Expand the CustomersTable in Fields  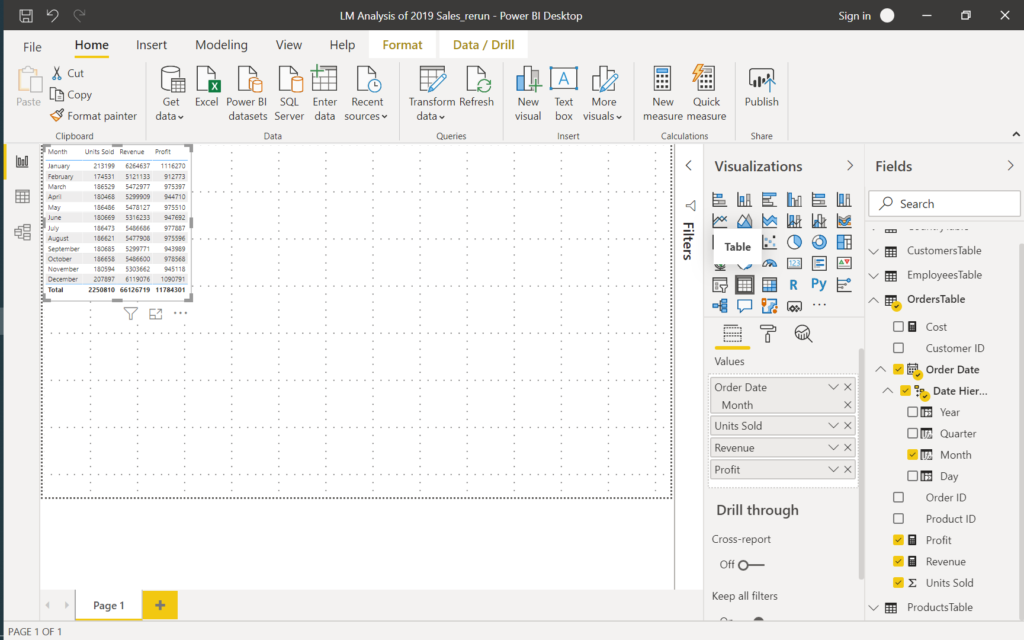click(x=873, y=251)
